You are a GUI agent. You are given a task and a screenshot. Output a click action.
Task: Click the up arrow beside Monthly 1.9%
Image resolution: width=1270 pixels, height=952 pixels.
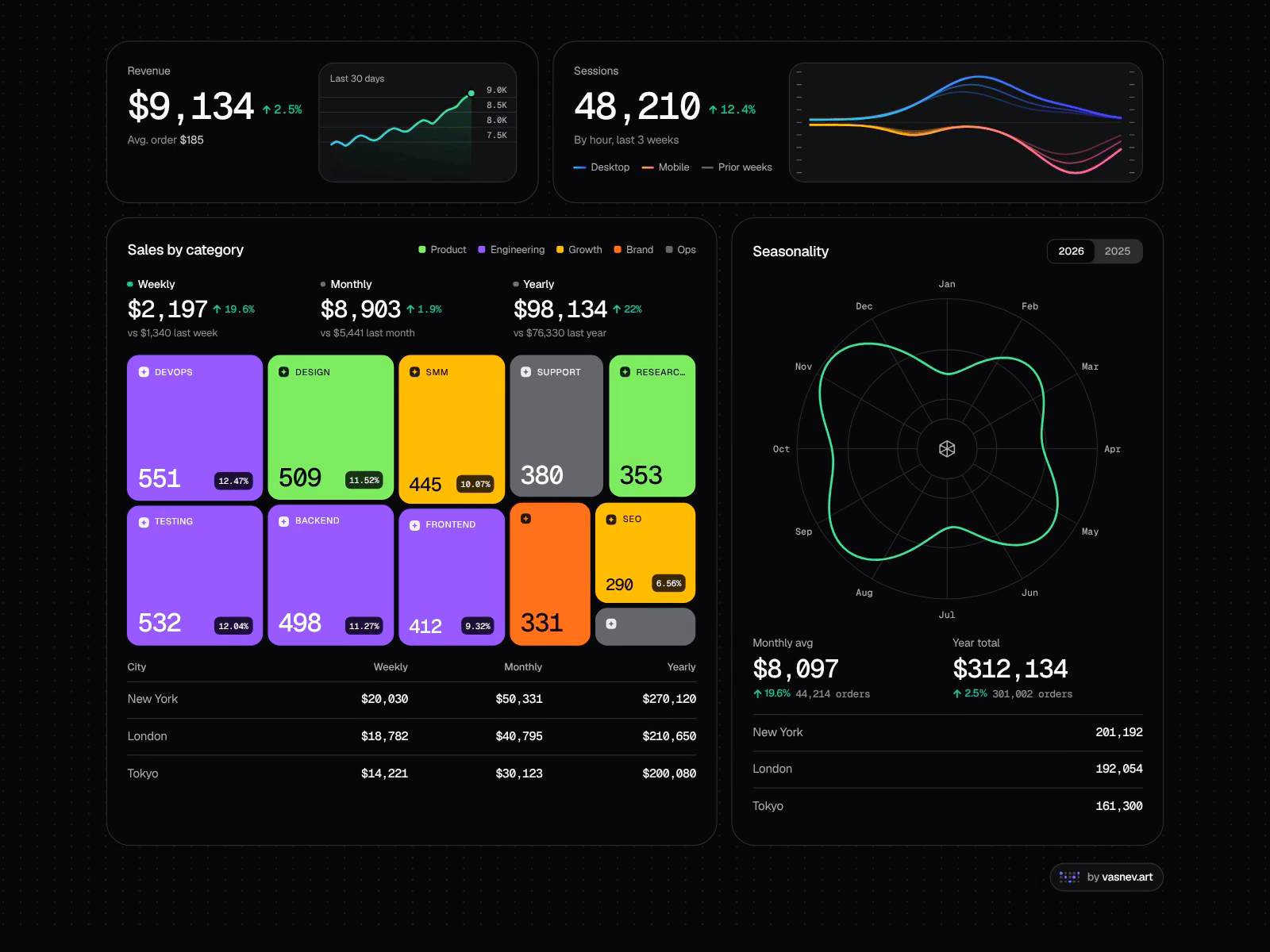pos(410,309)
